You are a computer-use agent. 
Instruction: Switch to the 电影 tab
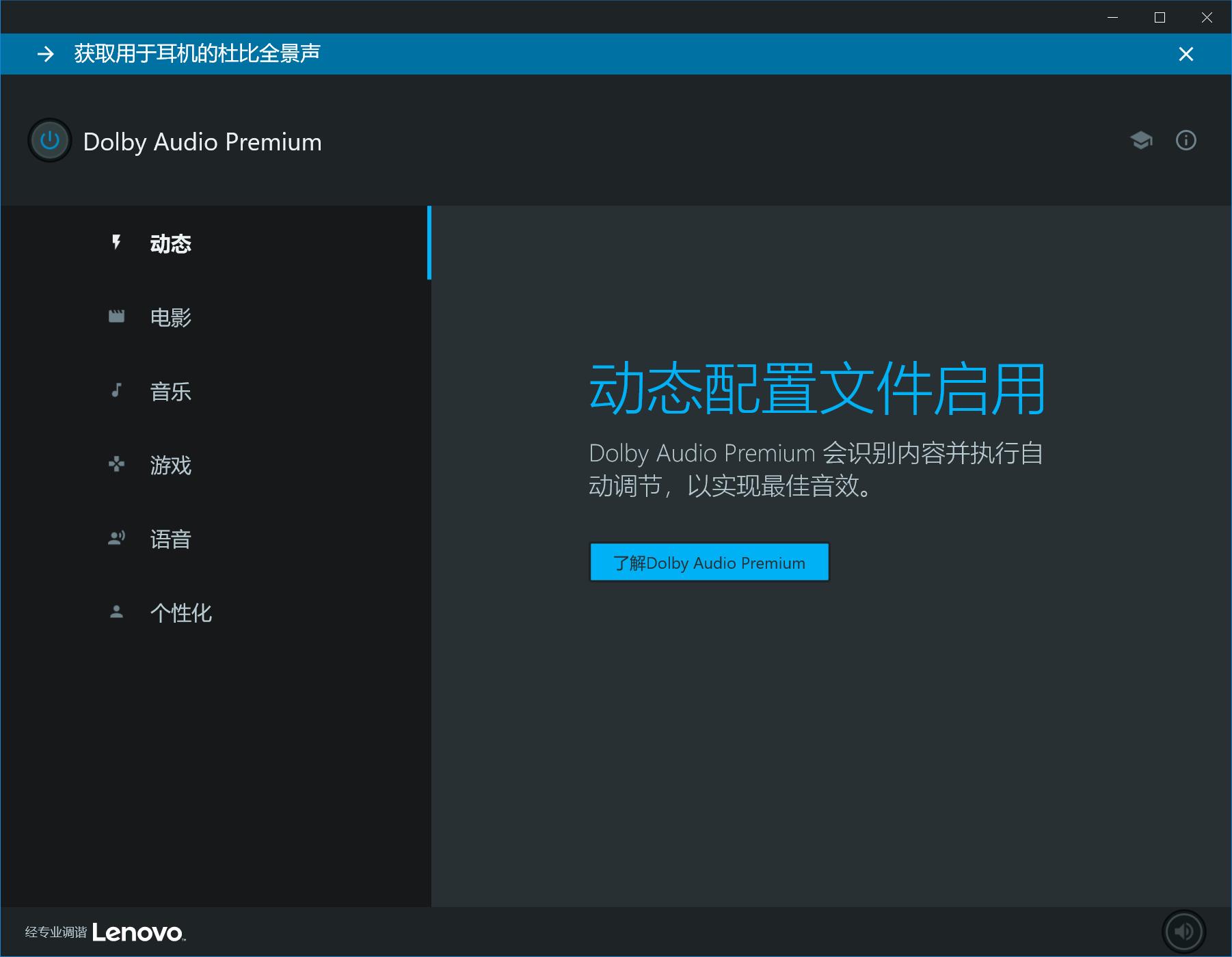[x=171, y=316]
